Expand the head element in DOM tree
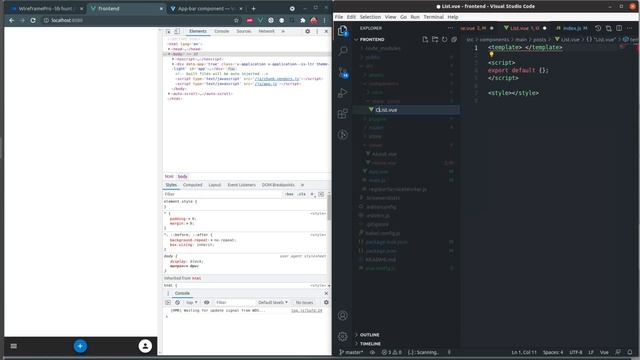The width and height of the screenshot is (640, 360). pos(169,49)
